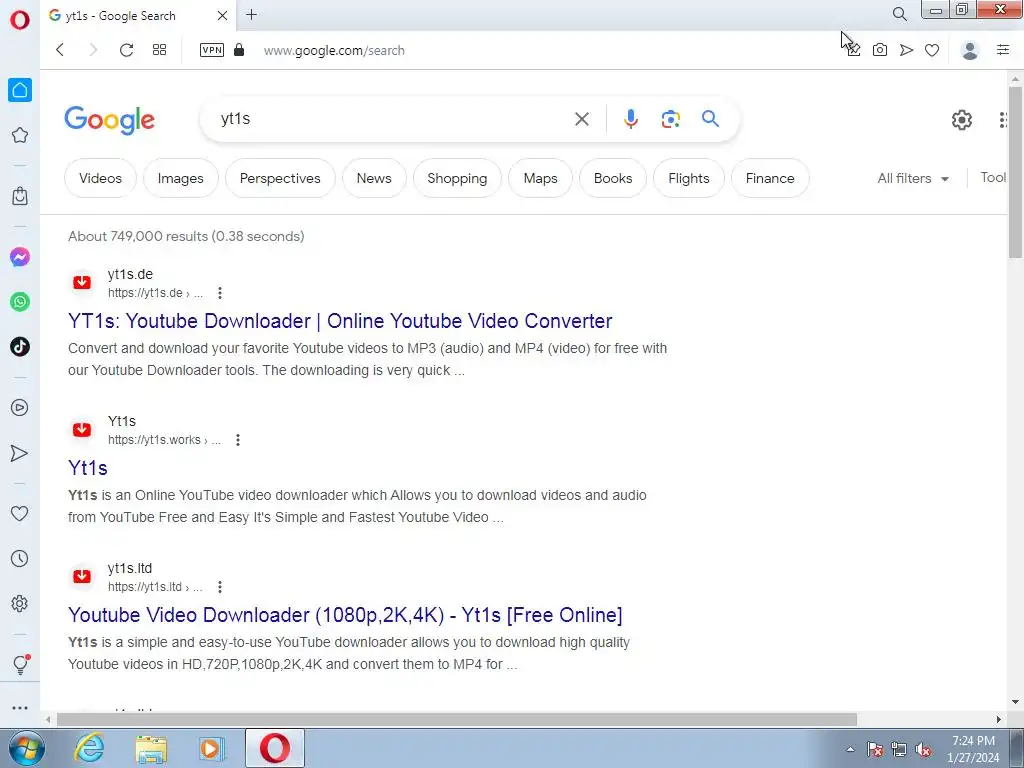Clear the search query with X
The width and height of the screenshot is (1024, 768).
point(582,119)
